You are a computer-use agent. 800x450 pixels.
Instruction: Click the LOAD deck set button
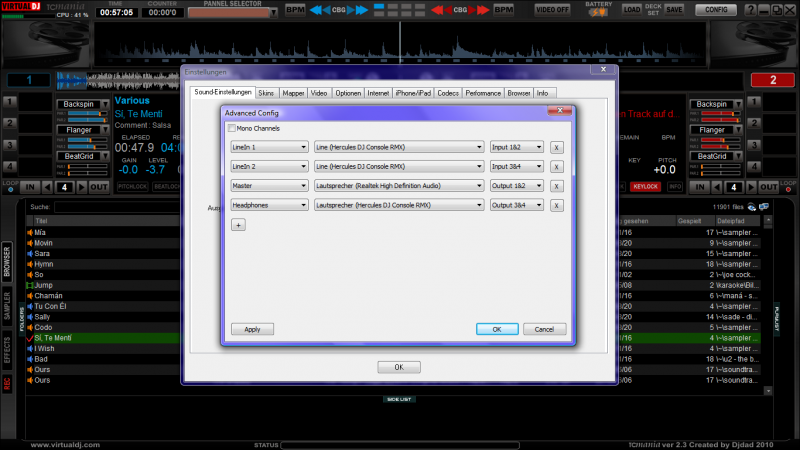(631, 10)
